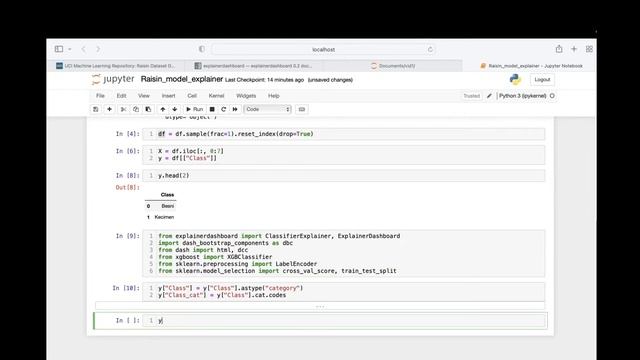640x360 pixels.
Task: Click the Kecimen value in output table
Action: [x=164, y=217]
